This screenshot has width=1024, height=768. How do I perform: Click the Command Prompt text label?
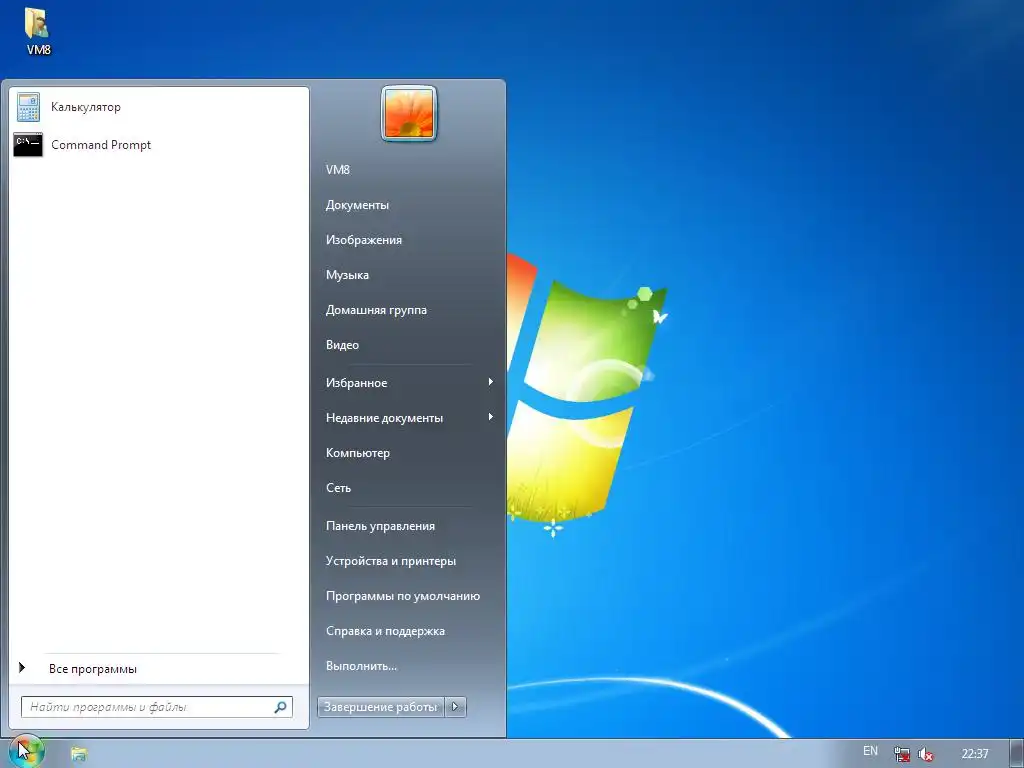click(101, 145)
